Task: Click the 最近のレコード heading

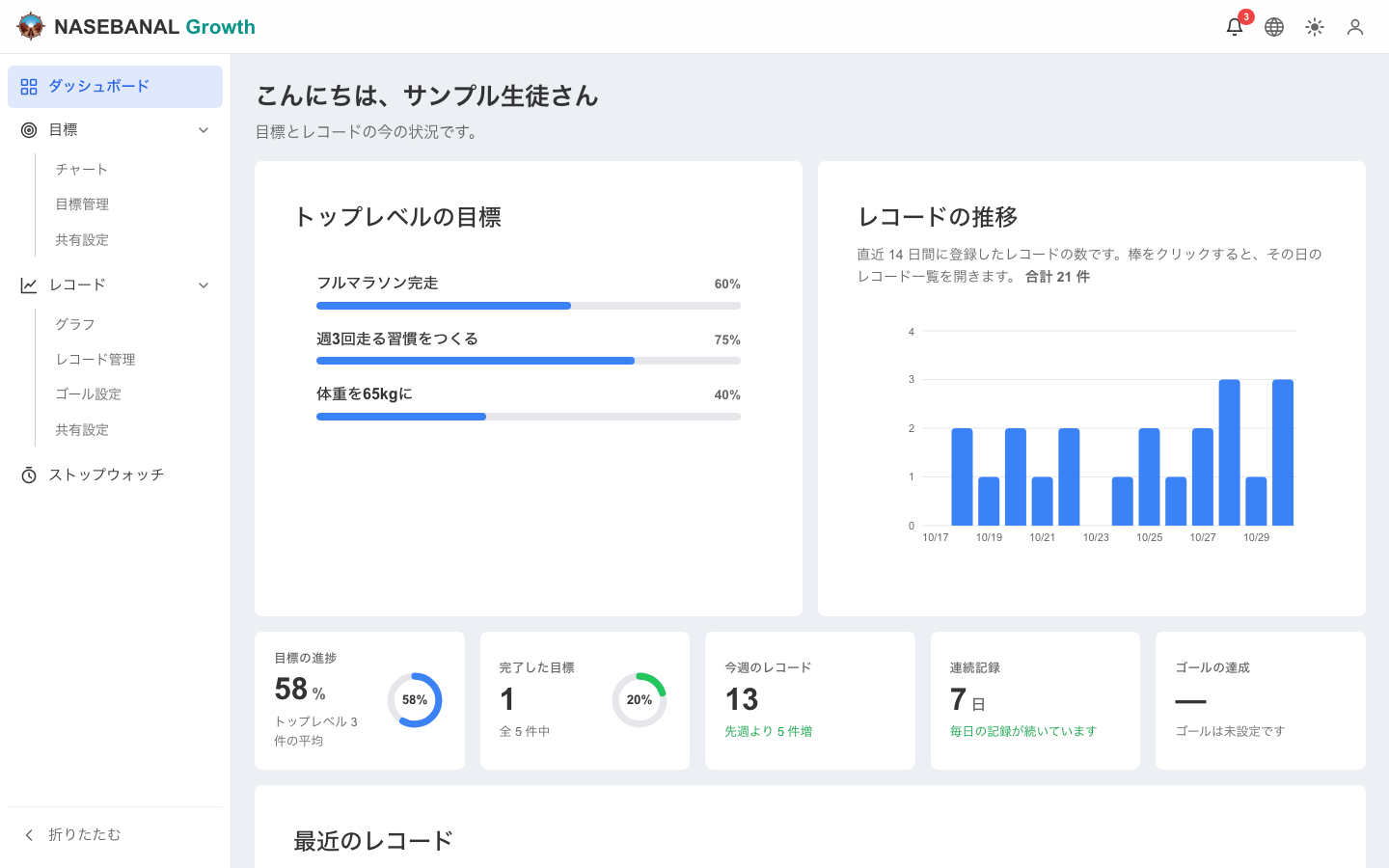Action: click(x=373, y=841)
